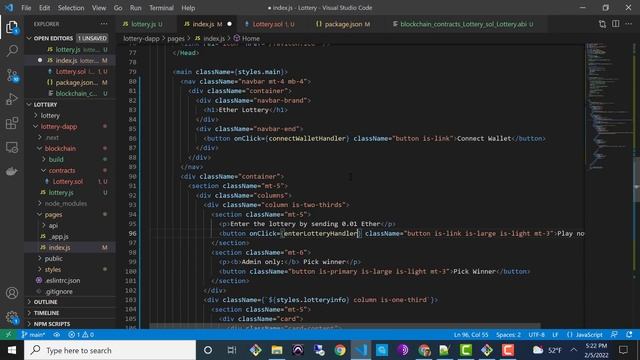The height and width of the screenshot is (360, 640).
Task: Open the Manage gear icon
Action: 12,317
